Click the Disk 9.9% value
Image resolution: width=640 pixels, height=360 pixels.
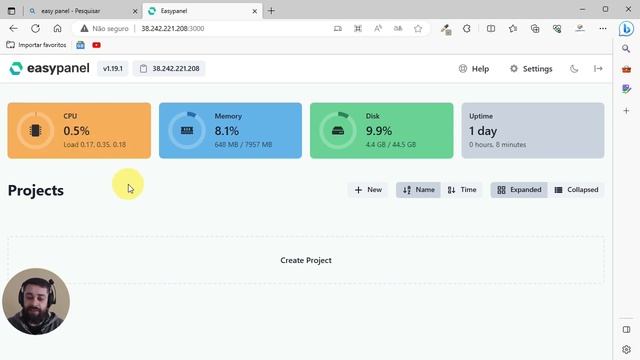coord(379,131)
